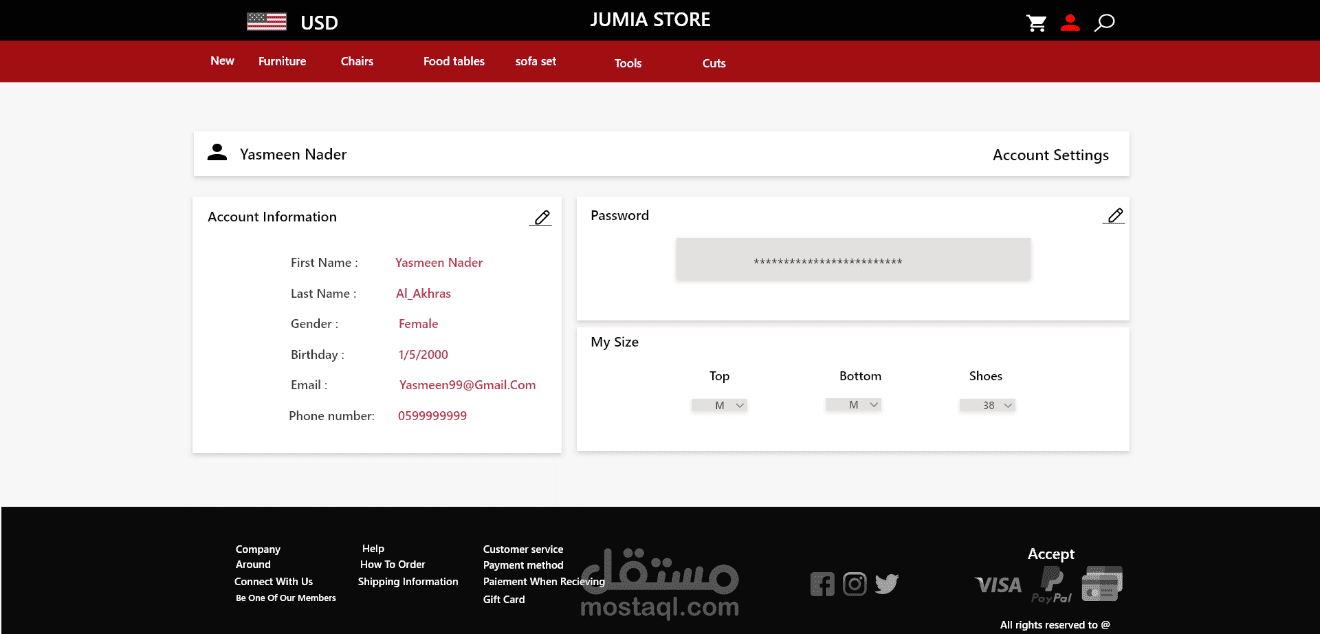The image size is (1320, 634).
Task: Click the red user account icon
Action: (1070, 23)
